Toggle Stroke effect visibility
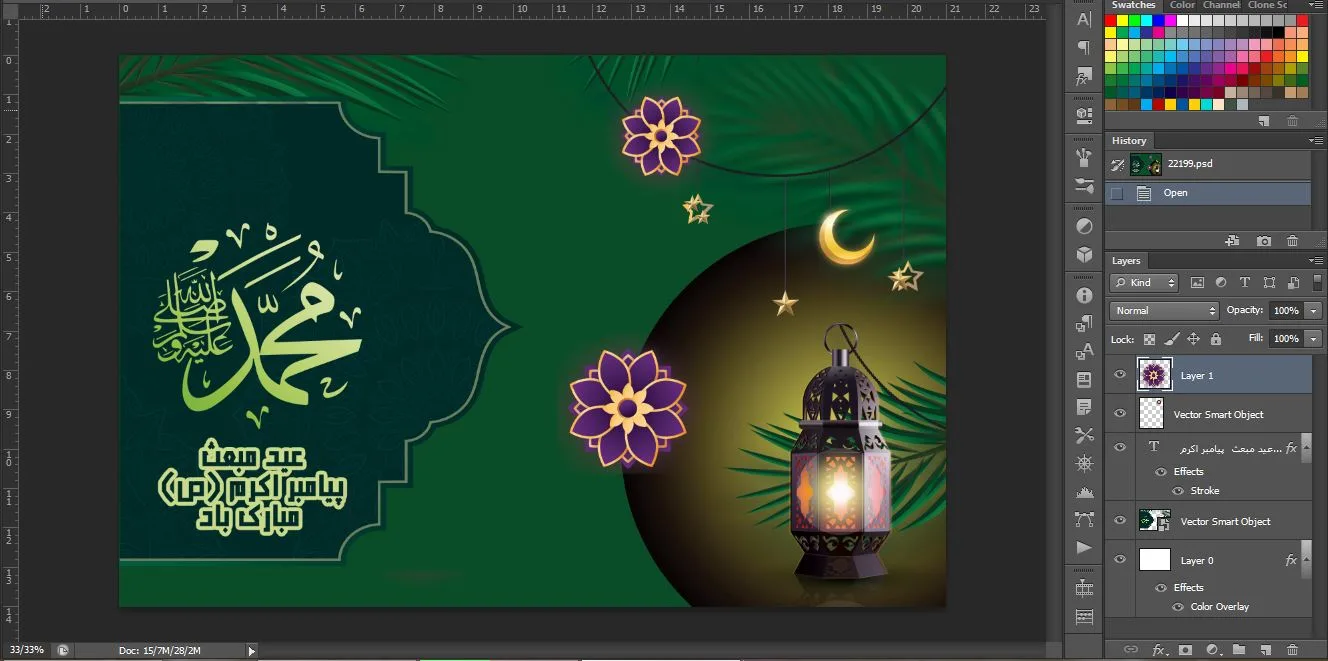The width and height of the screenshot is (1328, 661). (1178, 491)
